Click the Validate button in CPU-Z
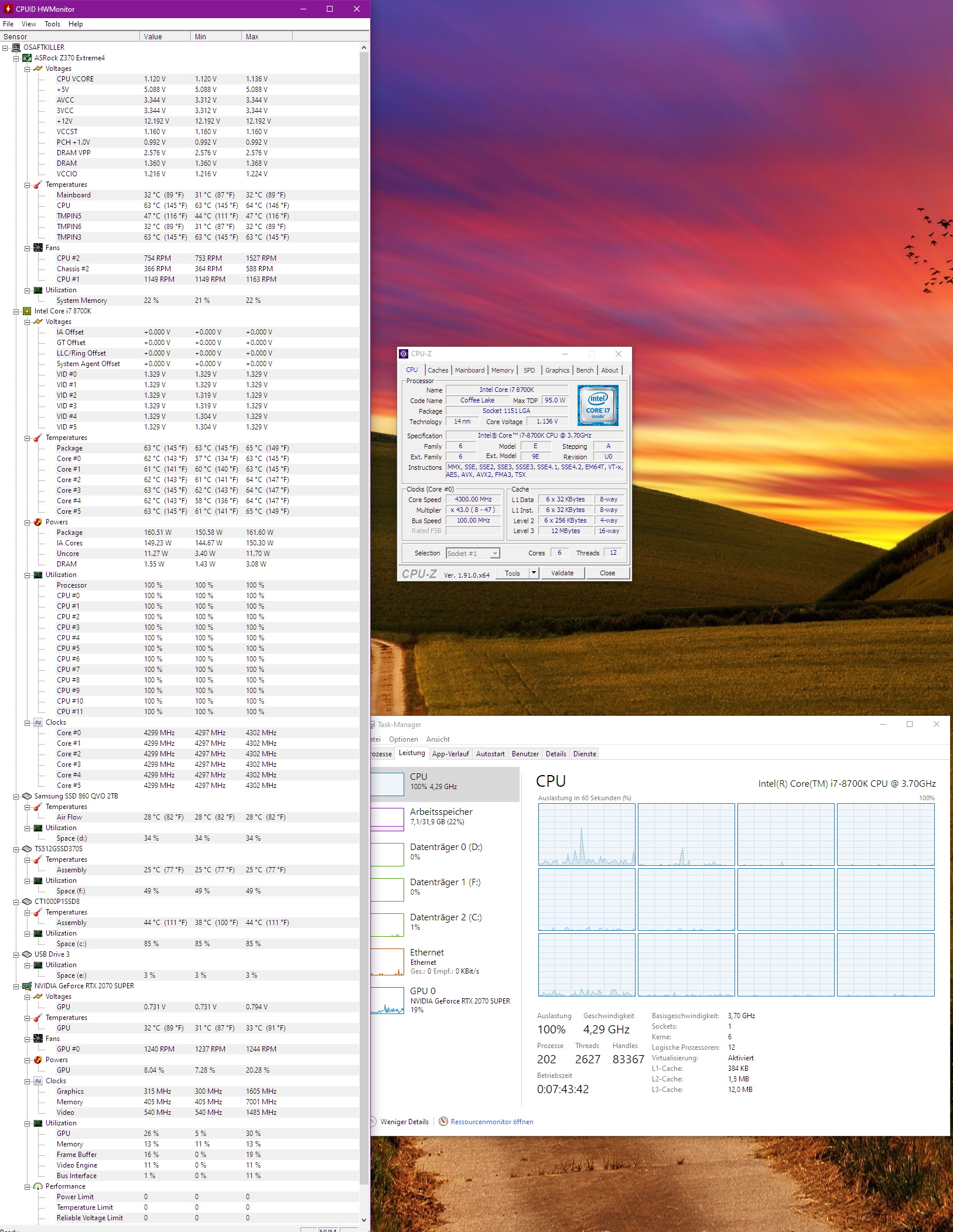Image resolution: width=953 pixels, height=1232 pixels. coord(562,573)
